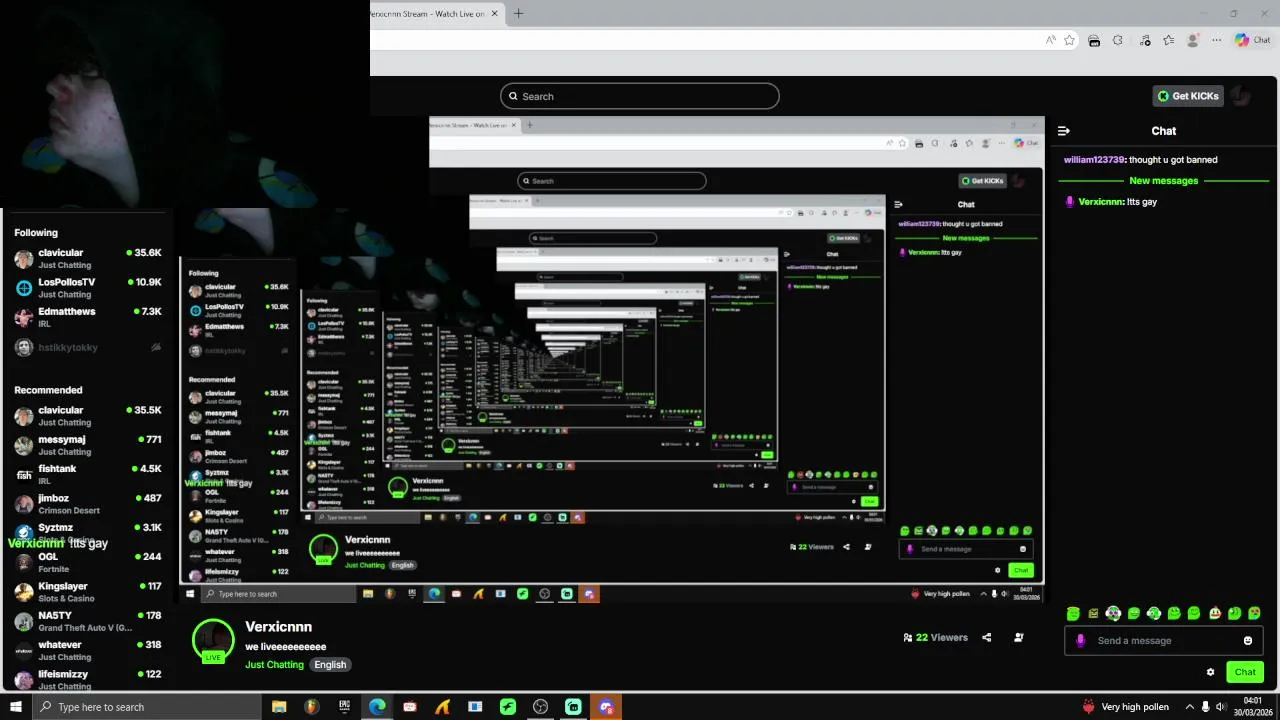Viewport: 1280px width, 720px height.
Task: Open recommended channel fishtank
Action: point(88,474)
